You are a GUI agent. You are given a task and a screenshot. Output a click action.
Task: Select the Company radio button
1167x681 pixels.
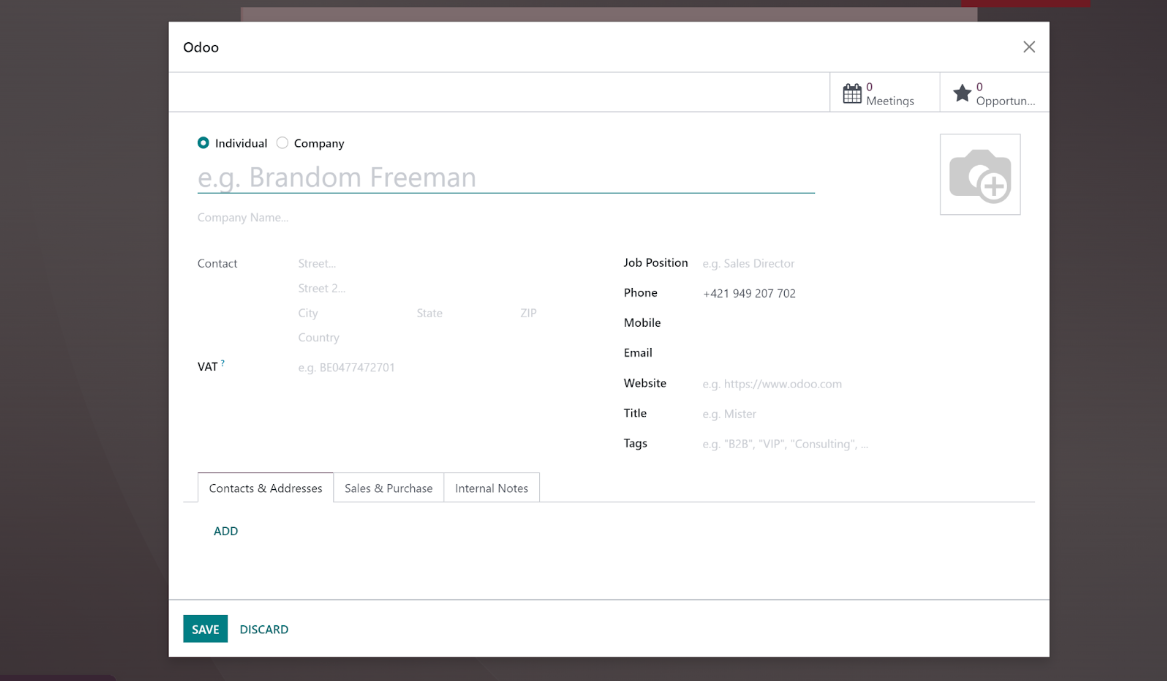tap(283, 143)
